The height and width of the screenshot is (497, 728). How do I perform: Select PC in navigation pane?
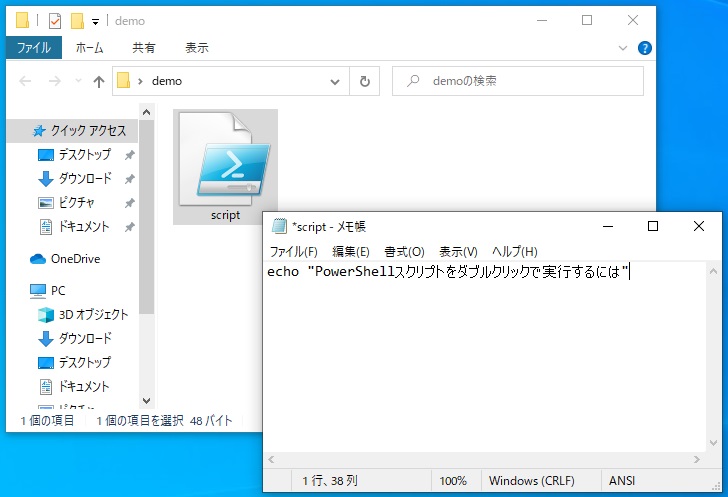[48, 291]
